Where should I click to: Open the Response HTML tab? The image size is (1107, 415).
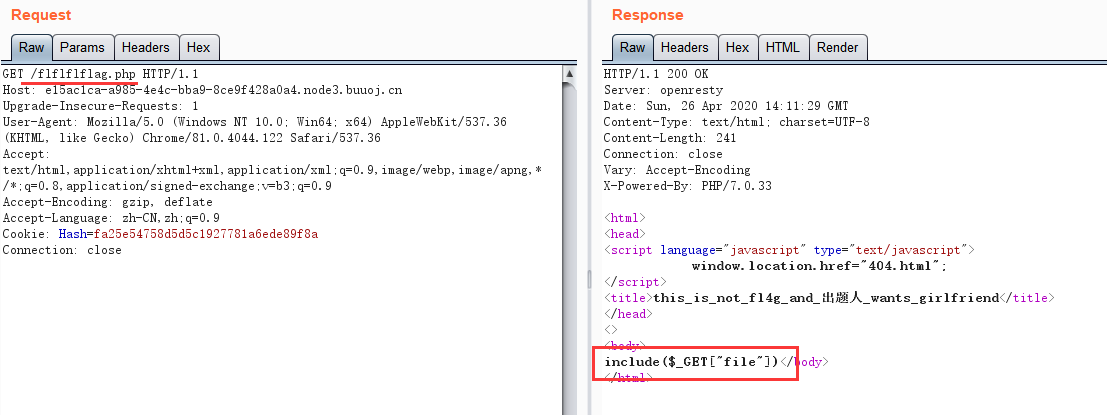pos(782,48)
